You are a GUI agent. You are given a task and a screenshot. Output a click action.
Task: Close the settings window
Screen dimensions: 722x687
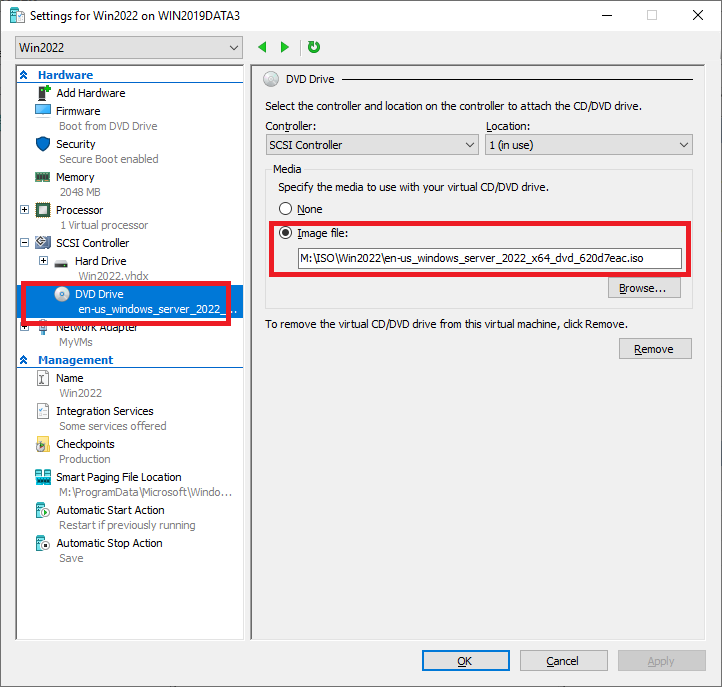(698, 15)
